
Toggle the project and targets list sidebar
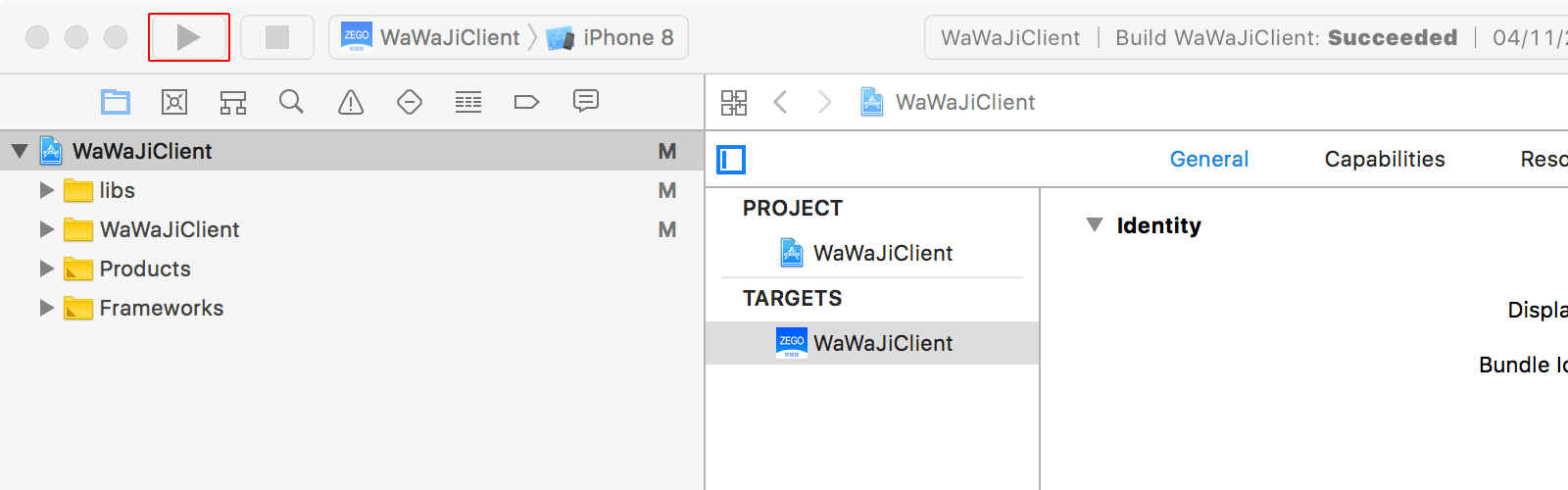pos(731,159)
